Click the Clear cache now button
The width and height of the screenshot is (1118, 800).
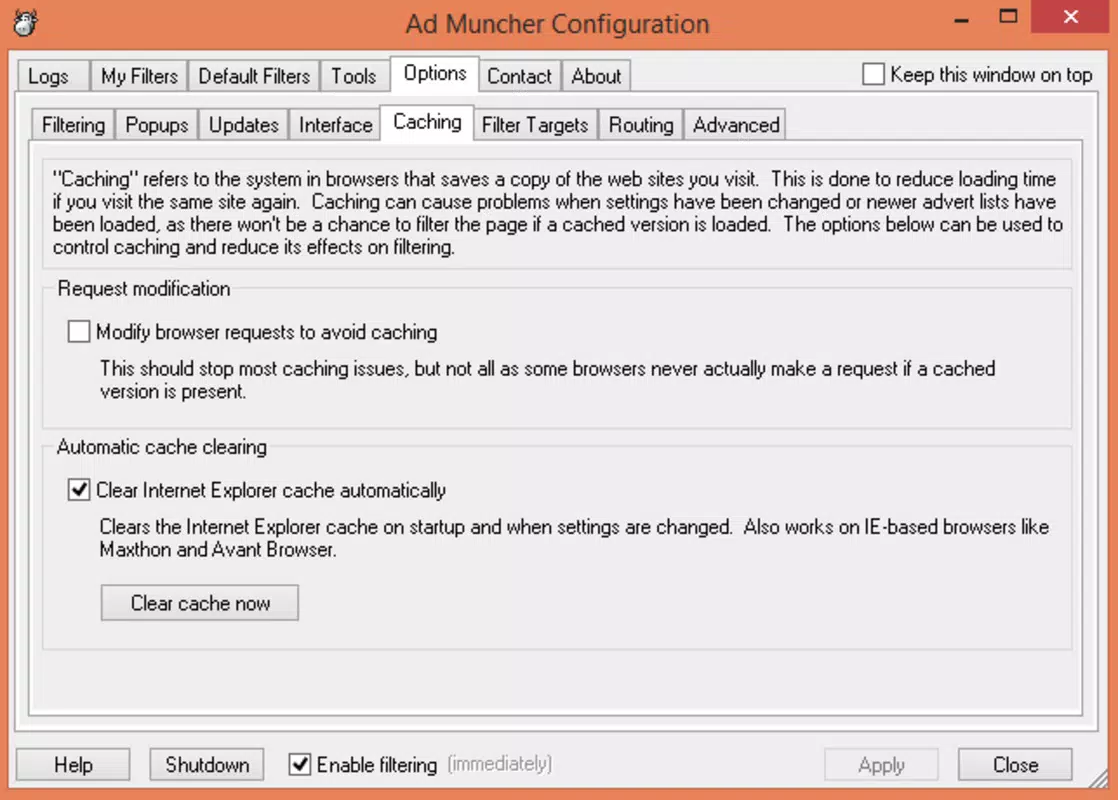200,603
